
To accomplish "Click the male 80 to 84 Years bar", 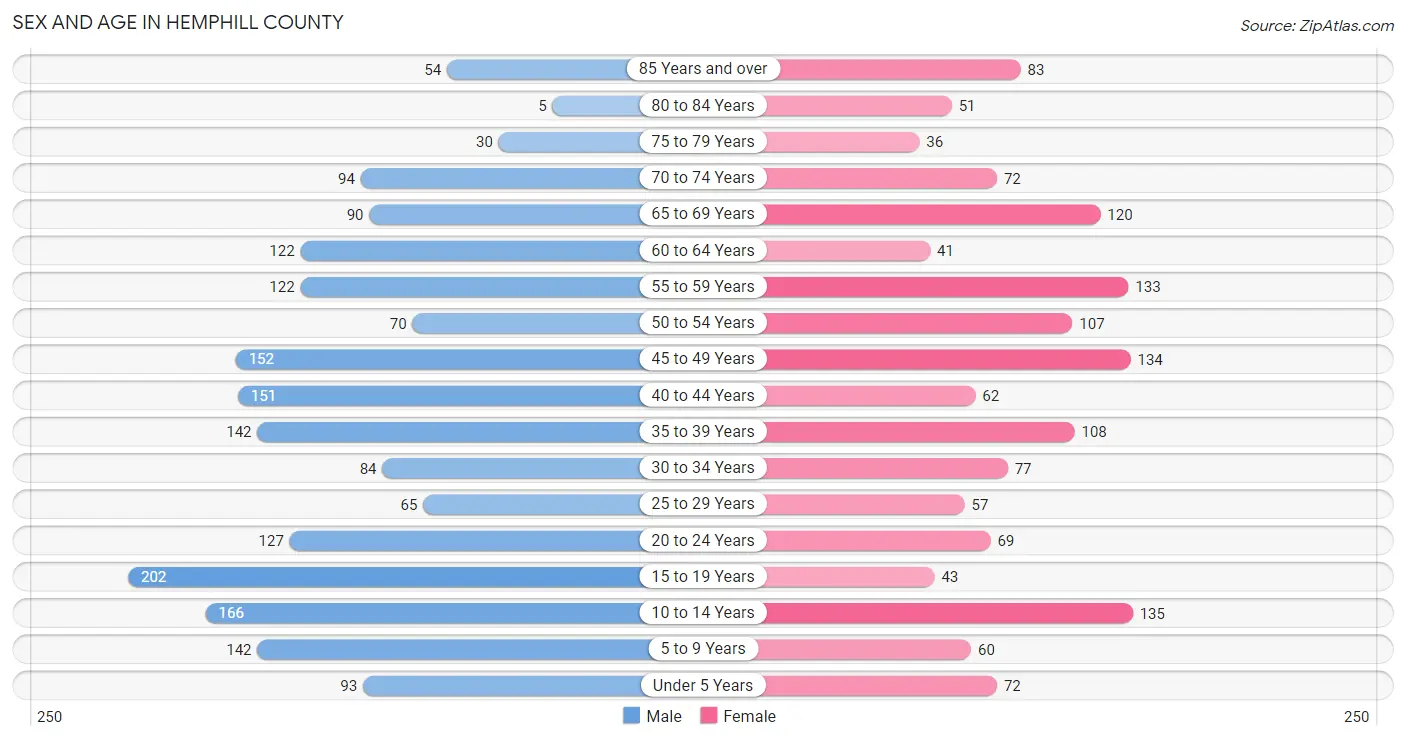I will click(596, 105).
